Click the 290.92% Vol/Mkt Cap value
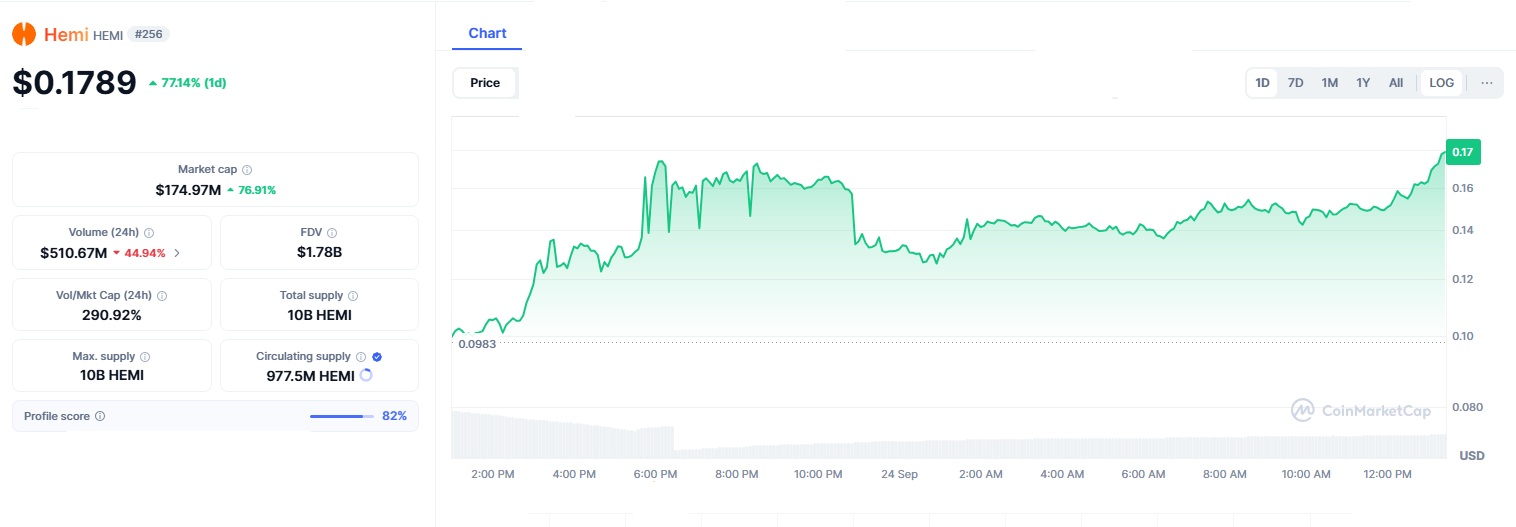The image size is (1516, 527). coord(112,315)
